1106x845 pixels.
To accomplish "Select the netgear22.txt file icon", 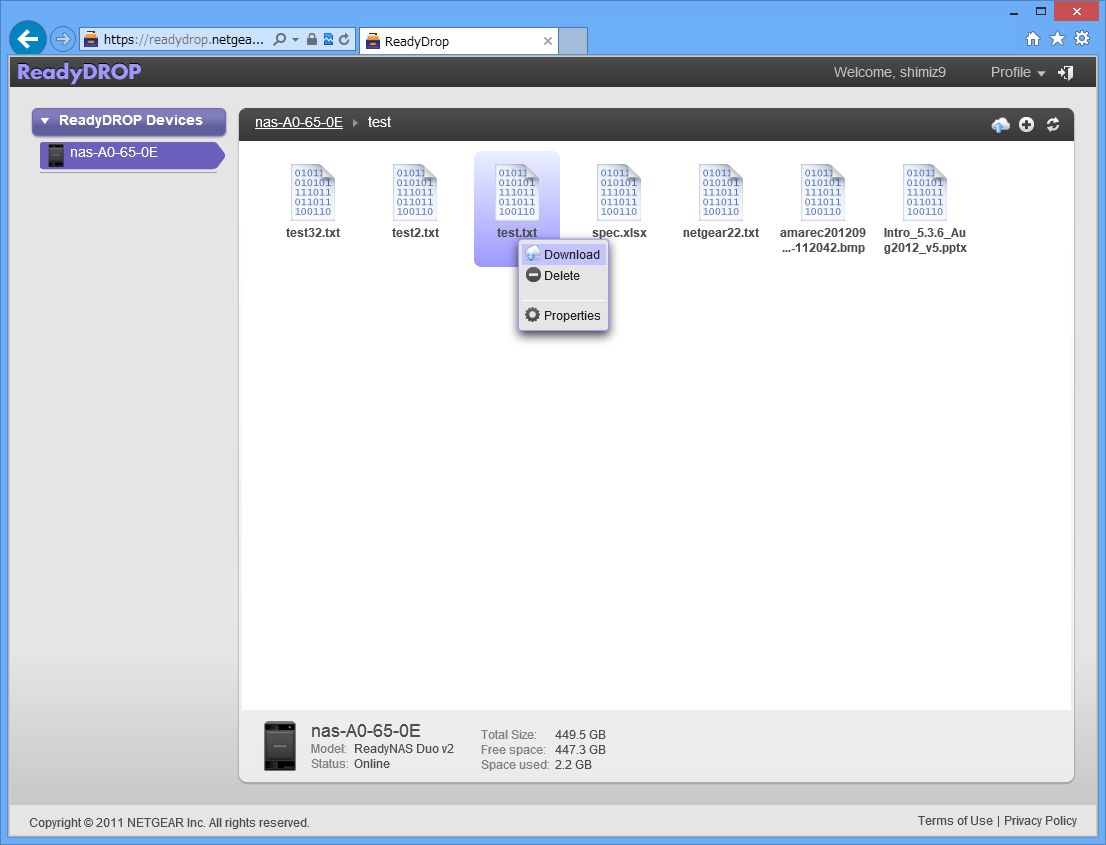I will tap(721, 193).
